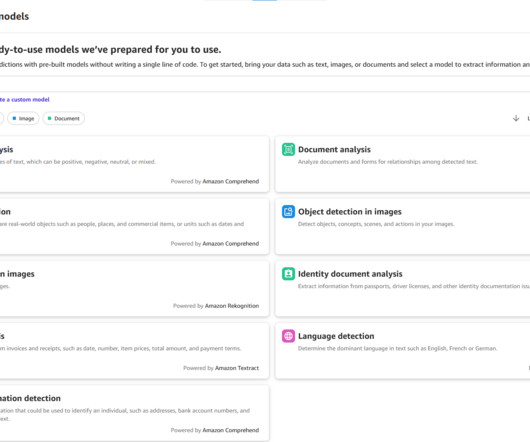Select the invoices and receipts card description

click(121, 348)
